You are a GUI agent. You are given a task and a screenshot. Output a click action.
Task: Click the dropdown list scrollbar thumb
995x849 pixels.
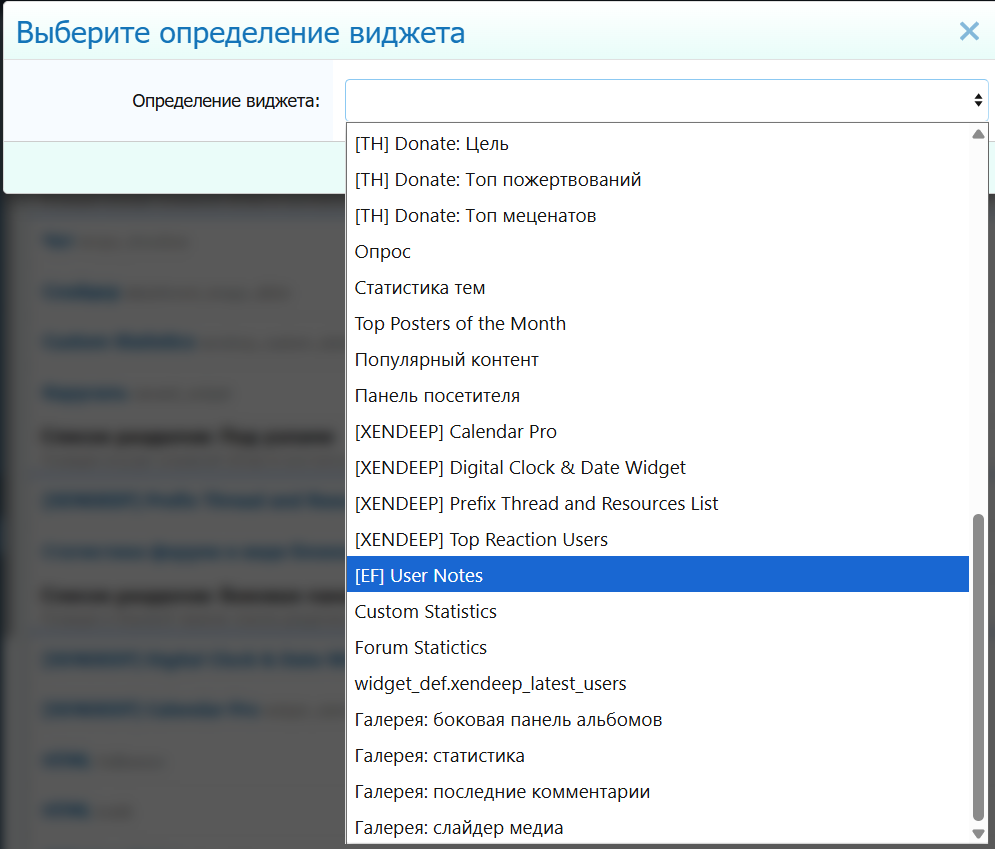[978, 665]
